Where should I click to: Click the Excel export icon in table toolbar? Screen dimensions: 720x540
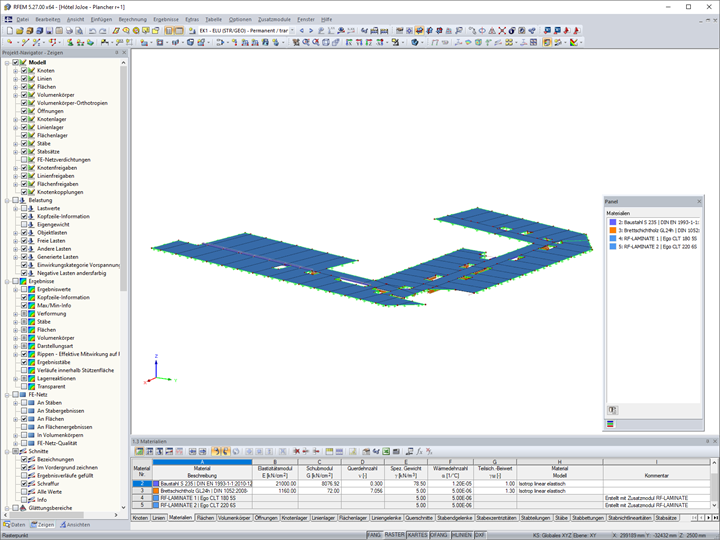click(386, 451)
